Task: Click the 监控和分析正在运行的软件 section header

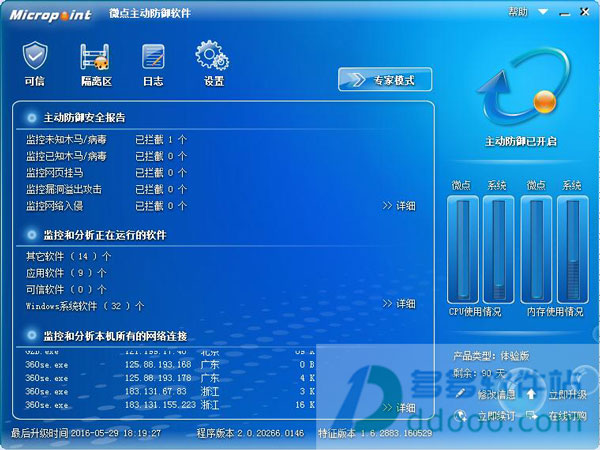Action: pos(104,235)
